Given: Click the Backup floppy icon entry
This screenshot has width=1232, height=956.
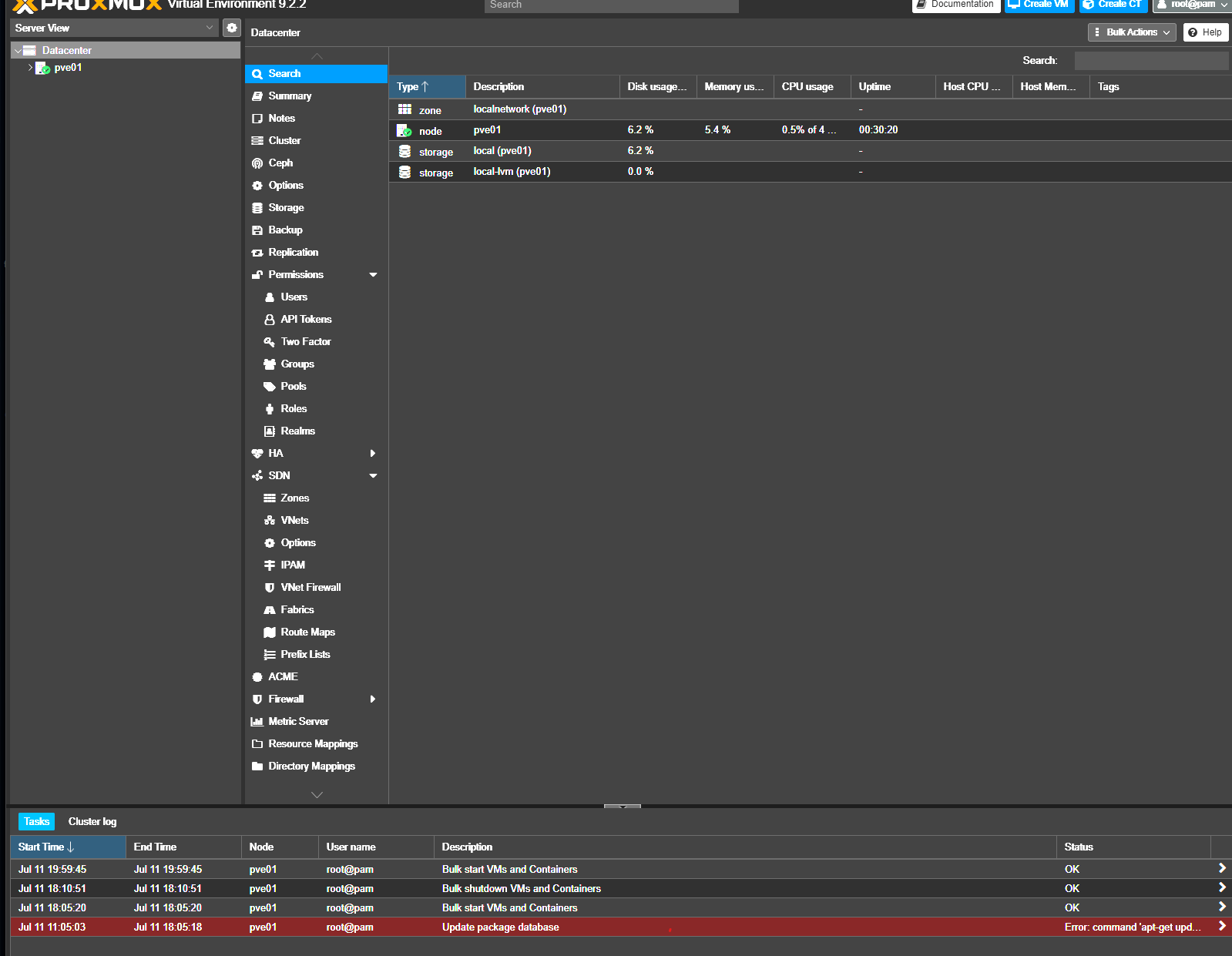Looking at the screenshot, I should point(257,230).
